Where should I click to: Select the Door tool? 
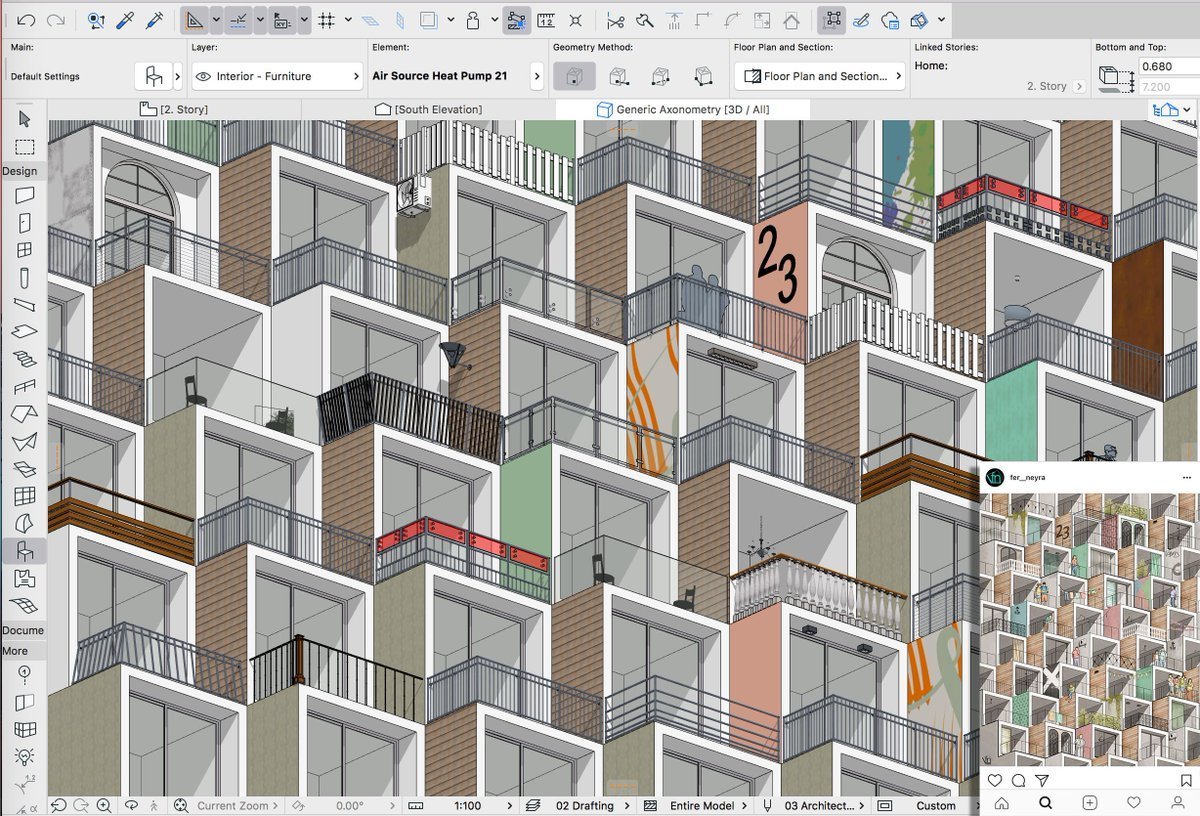point(24,223)
